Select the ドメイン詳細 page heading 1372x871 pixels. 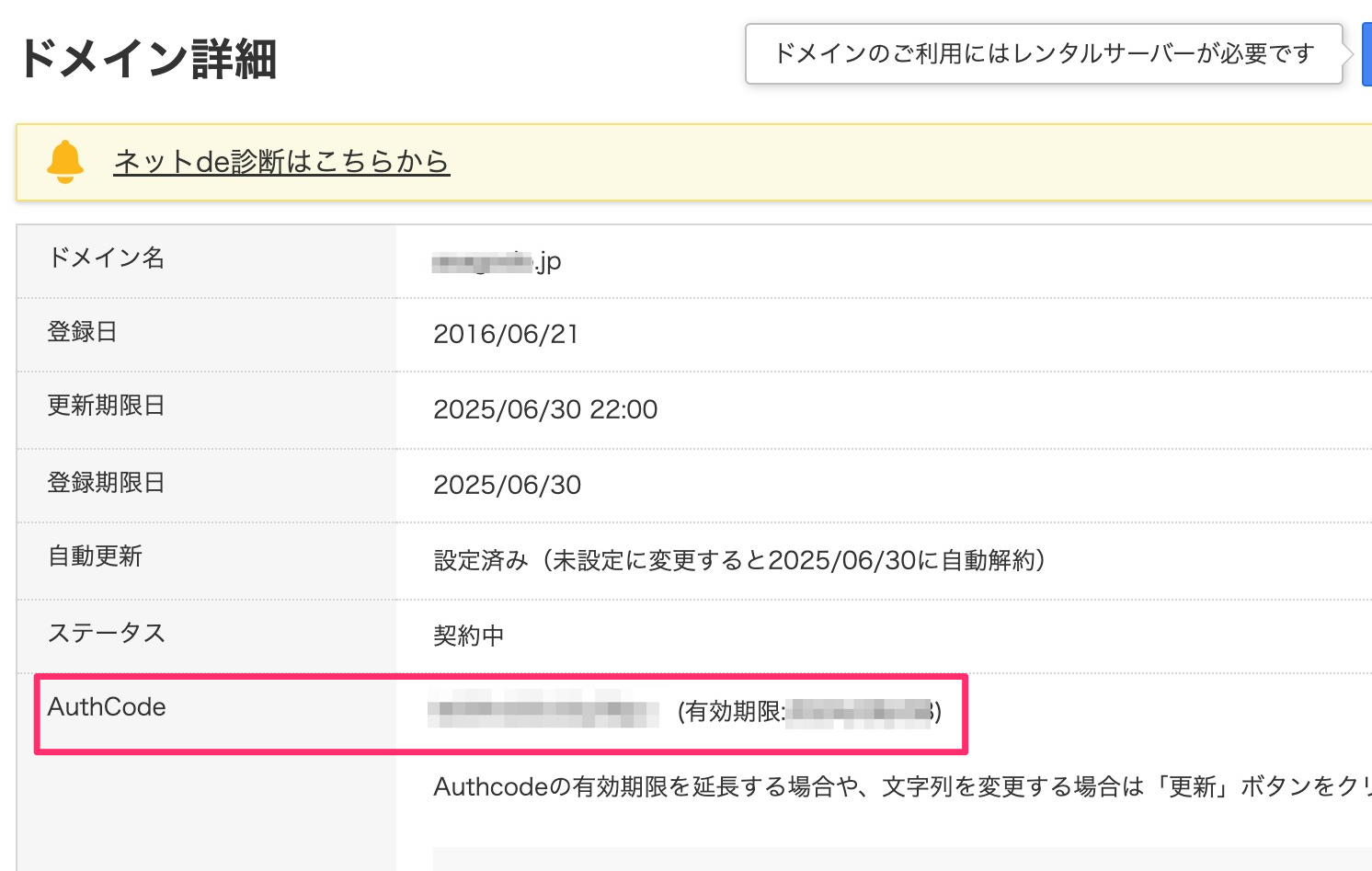click(152, 57)
